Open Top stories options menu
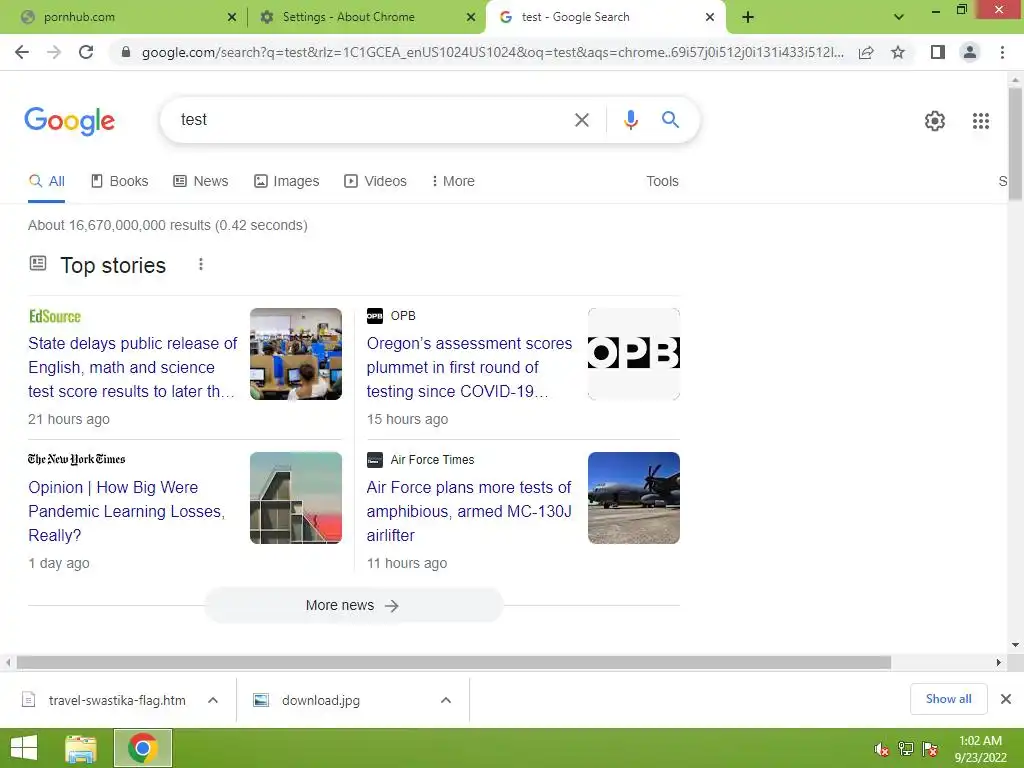The height and width of the screenshot is (768, 1024). point(200,264)
